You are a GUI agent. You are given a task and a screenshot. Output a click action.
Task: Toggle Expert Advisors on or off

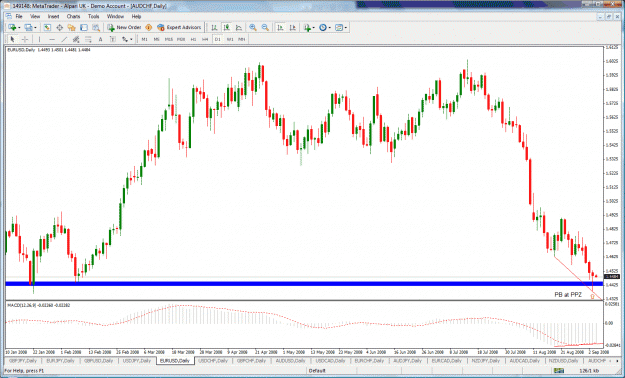coord(179,28)
